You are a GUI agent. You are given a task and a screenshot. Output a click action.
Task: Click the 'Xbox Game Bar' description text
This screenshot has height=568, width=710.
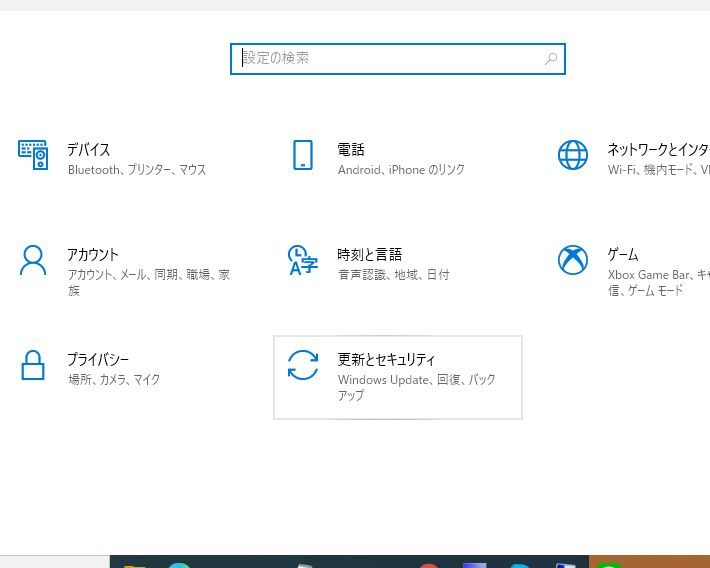click(648, 275)
